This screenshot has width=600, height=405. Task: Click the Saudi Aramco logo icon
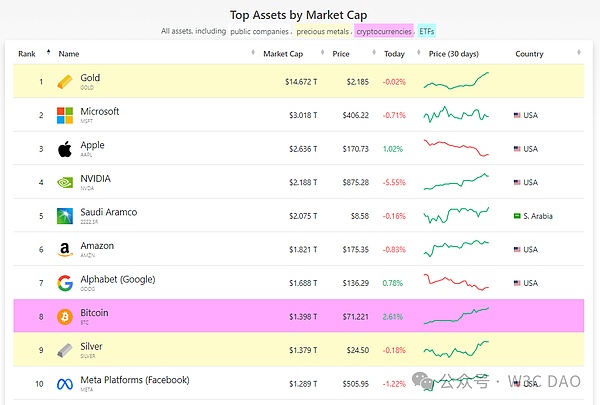[64, 216]
